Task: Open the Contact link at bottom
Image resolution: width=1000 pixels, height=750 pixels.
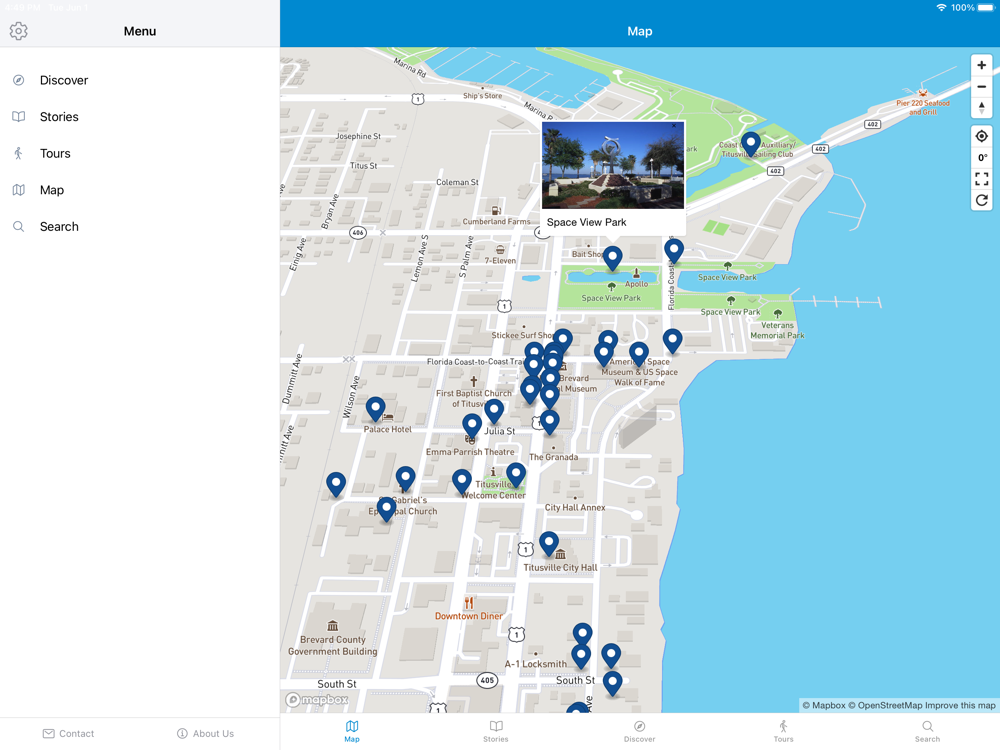Action: point(68,733)
